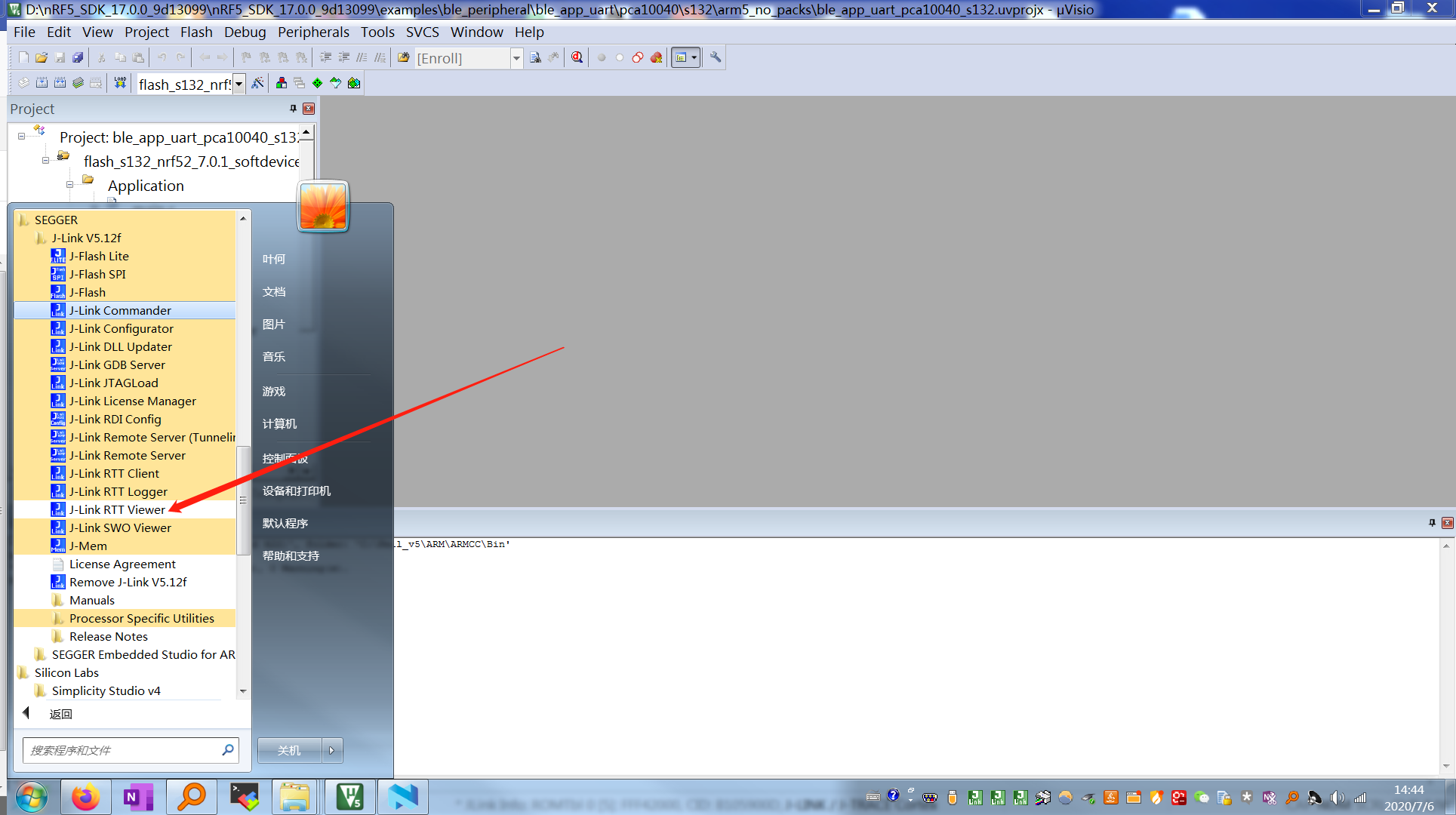Start debug session icon with red d

coord(577,57)
